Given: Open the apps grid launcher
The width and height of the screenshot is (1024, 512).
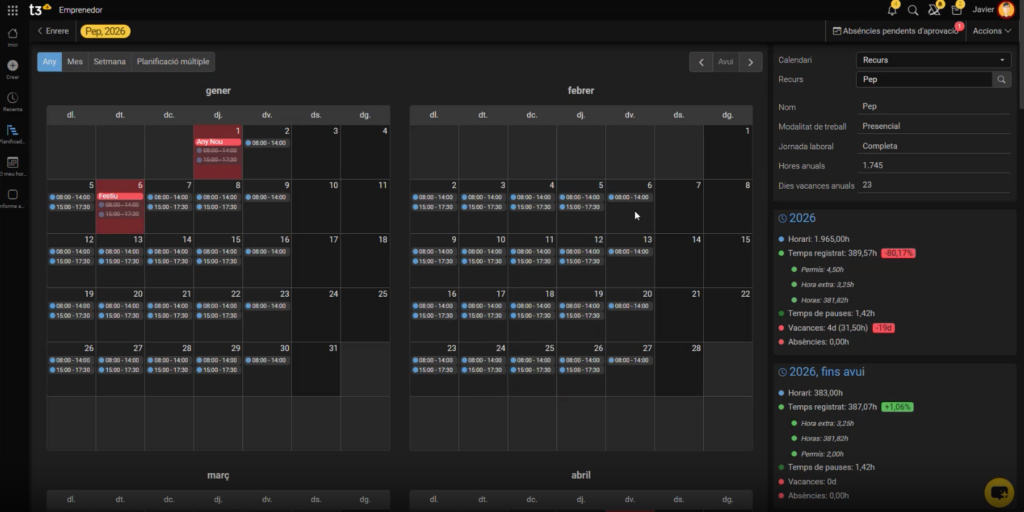Looking at the screenshot, I should coord(12,10).
